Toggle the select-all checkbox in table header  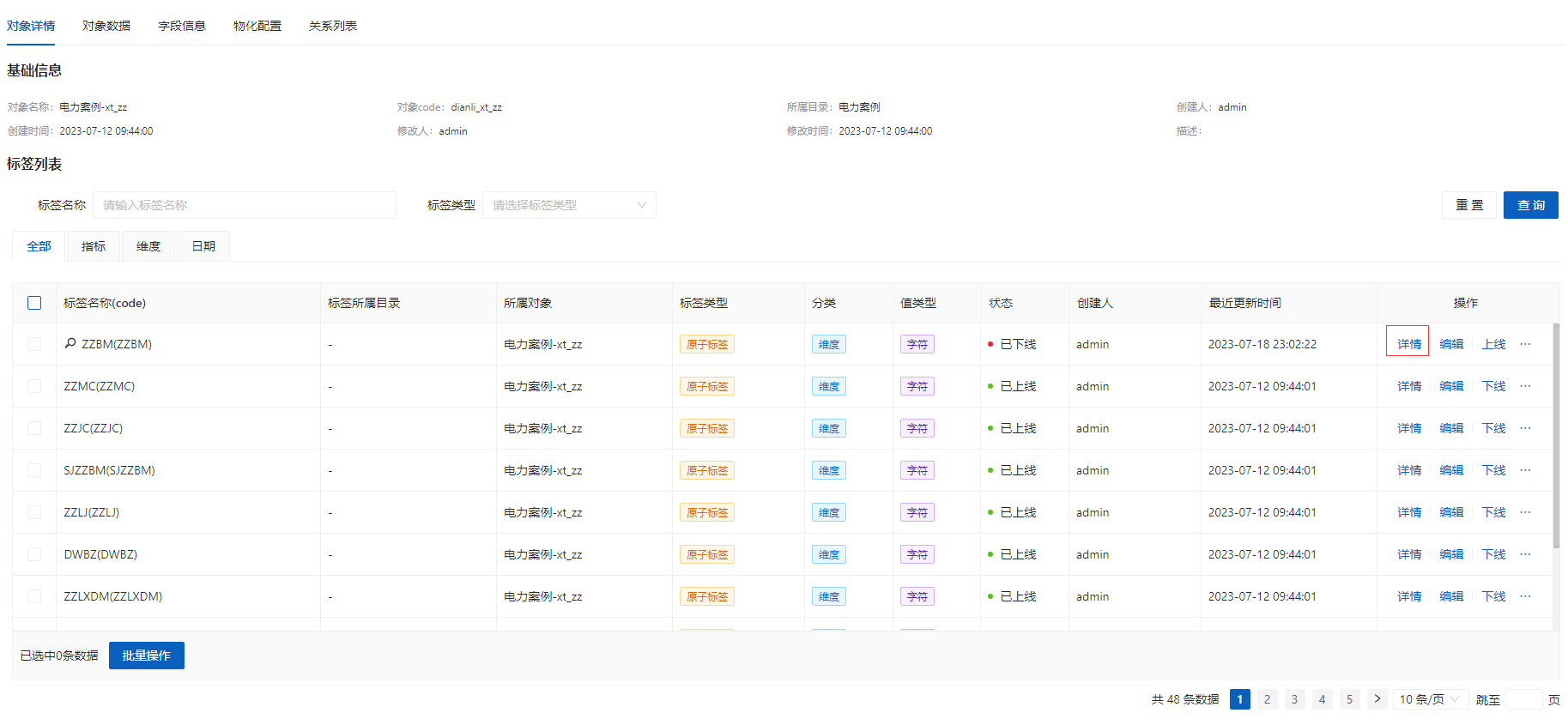(x=34, y=303)
